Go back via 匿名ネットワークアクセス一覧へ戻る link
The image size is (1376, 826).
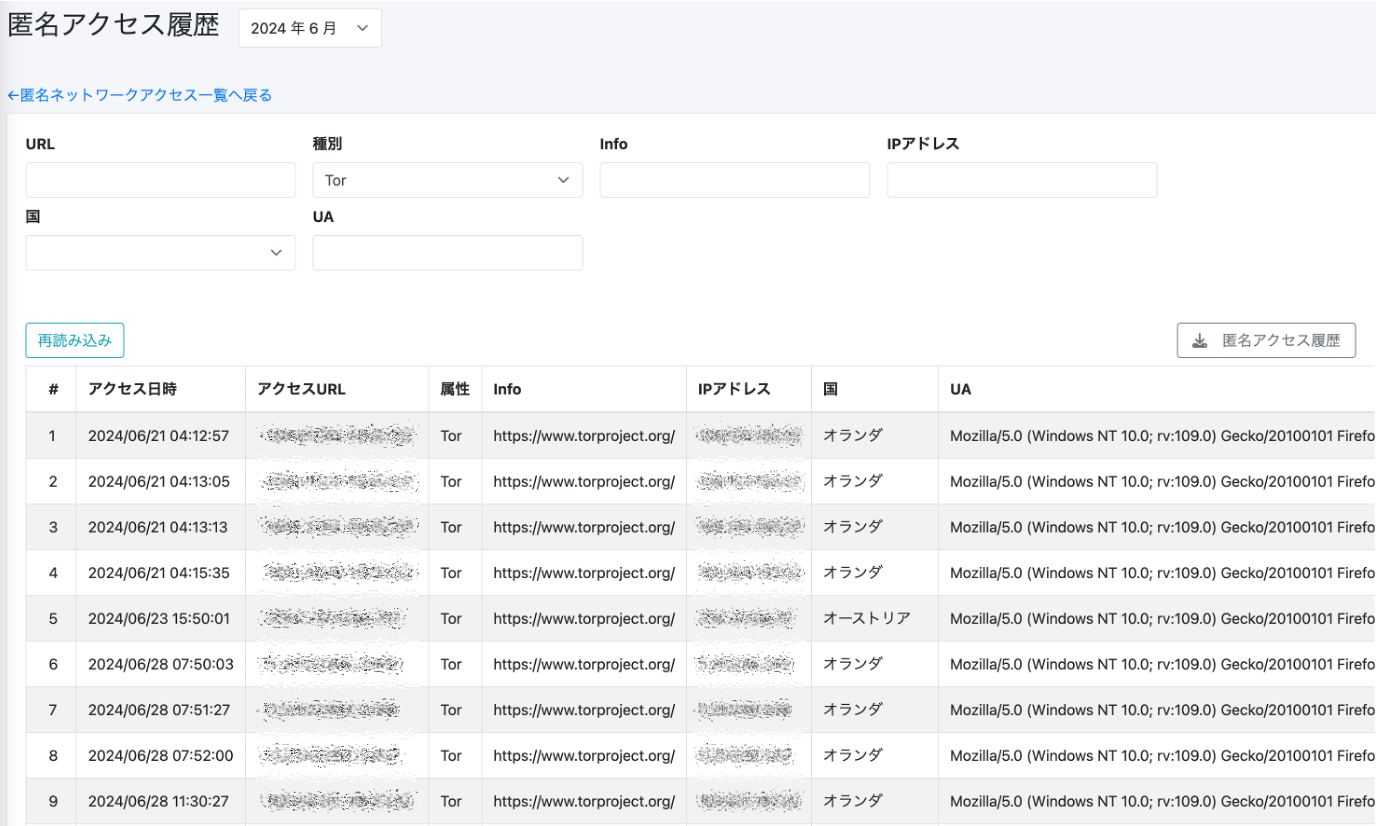(x=140, y=95)
